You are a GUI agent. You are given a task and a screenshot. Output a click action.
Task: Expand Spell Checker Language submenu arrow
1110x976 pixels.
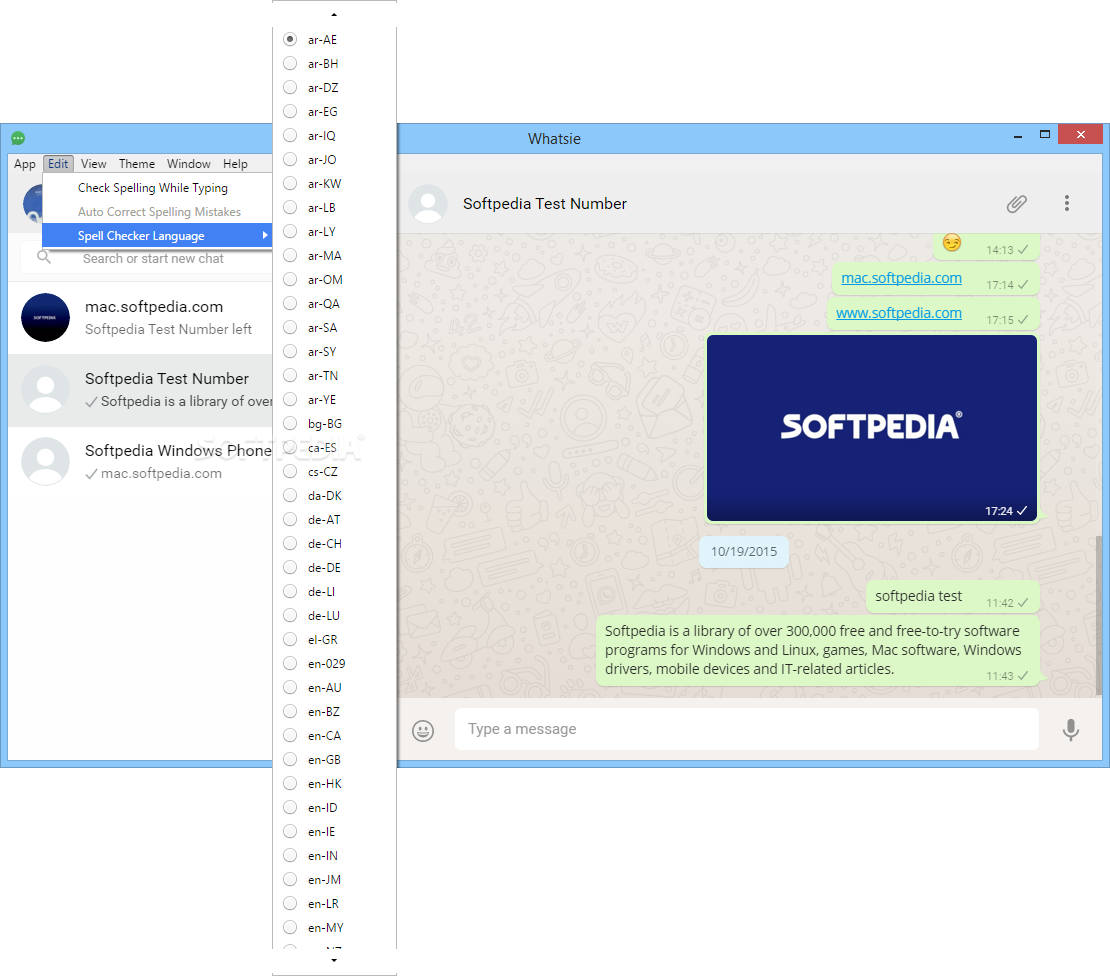tap(265, 235)
